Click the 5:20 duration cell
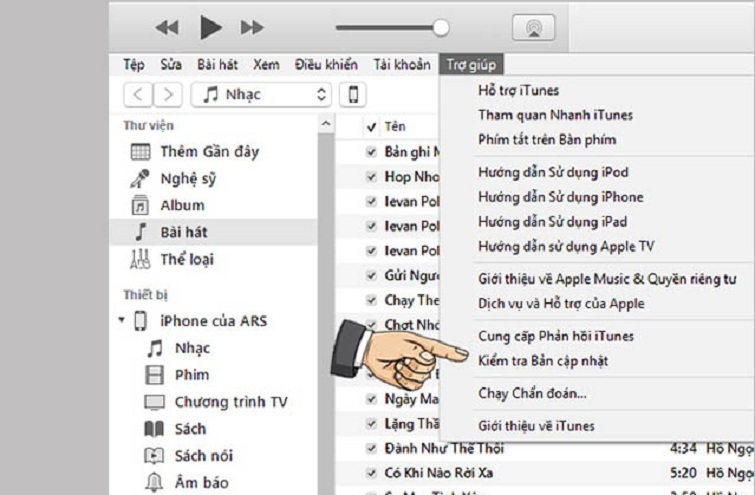The image size is (755, 495). (x=683, y=473)
